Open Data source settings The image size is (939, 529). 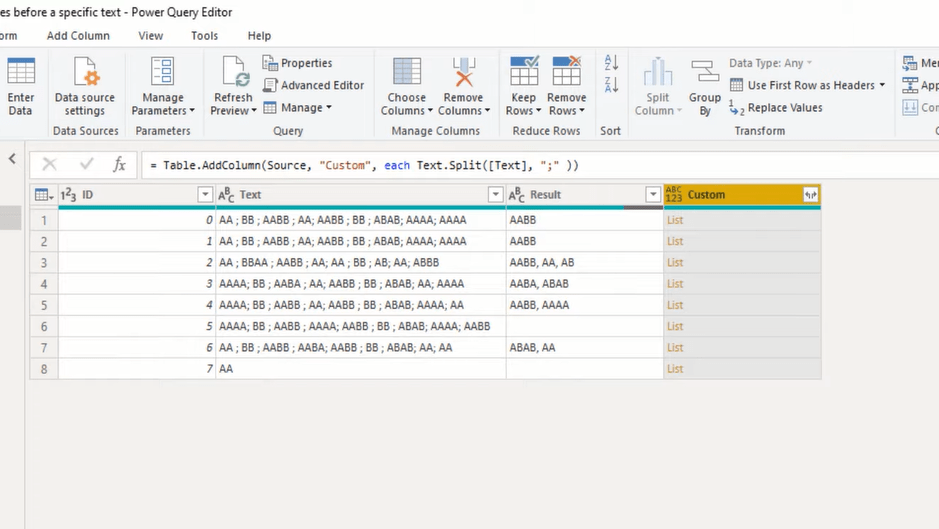[84, 86]
